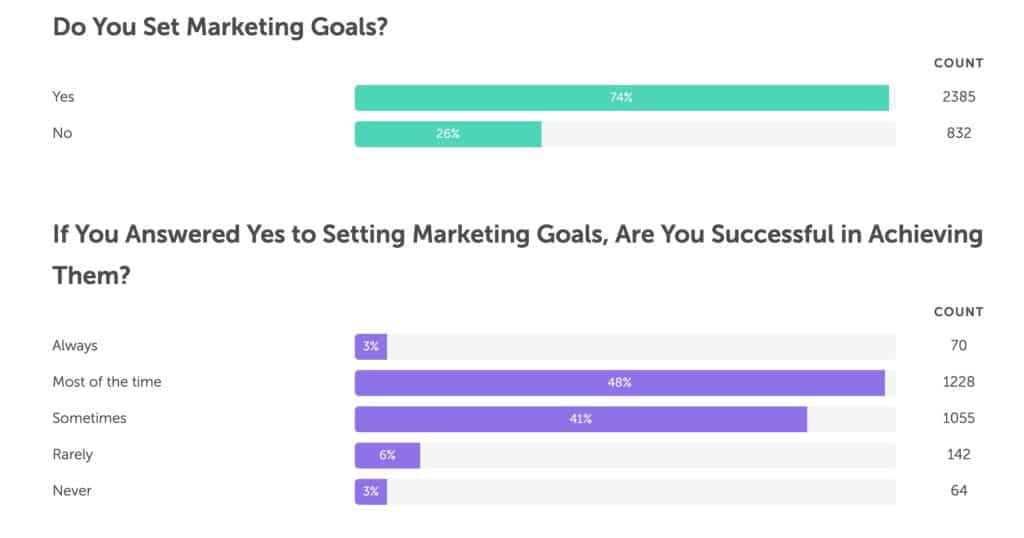The image size is (1024, 538).
Task: Click the green 26% No bar
Action: point(448,134)
